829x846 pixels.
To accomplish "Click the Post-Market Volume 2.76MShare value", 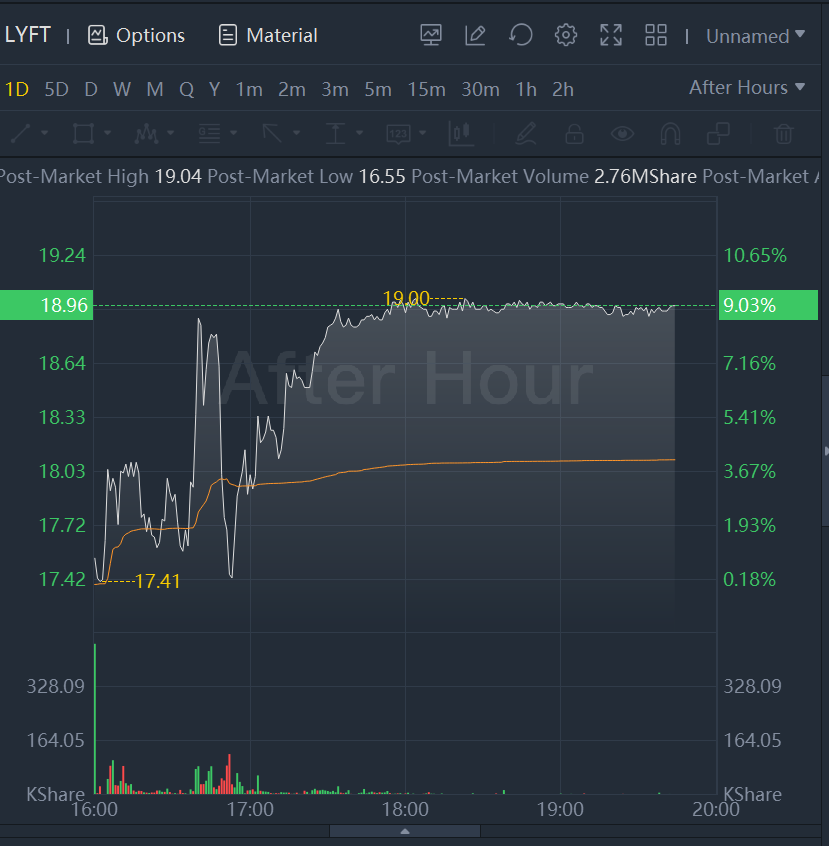I will tap(645, 176).
